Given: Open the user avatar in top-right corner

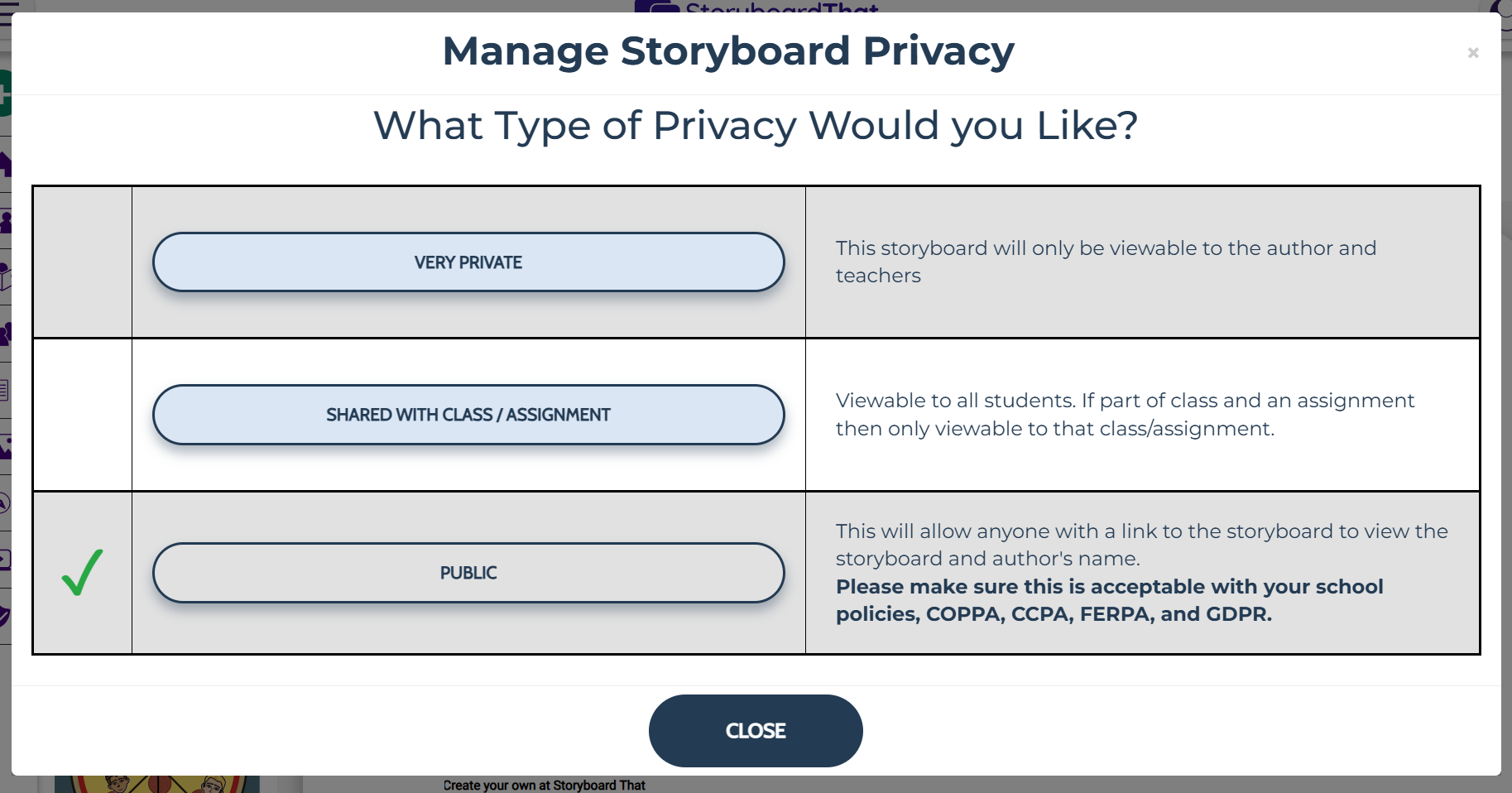Looking at the screenshot, I should point(1503,7).
